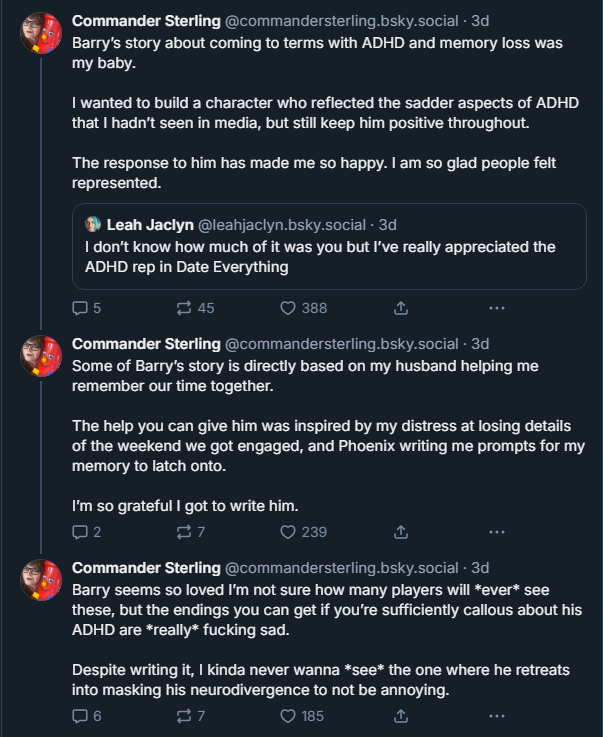Image resolution: width=603 pixels, height=737 pixels.
Task: Open more options on the second post
Action: click(497, 532)
